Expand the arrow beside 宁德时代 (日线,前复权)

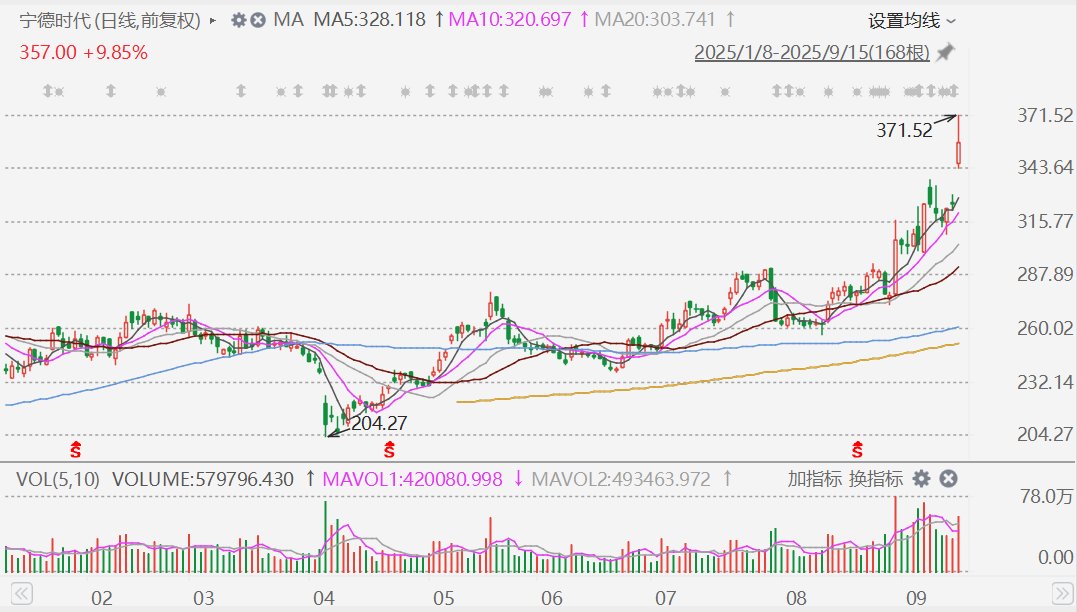[212, 20]
